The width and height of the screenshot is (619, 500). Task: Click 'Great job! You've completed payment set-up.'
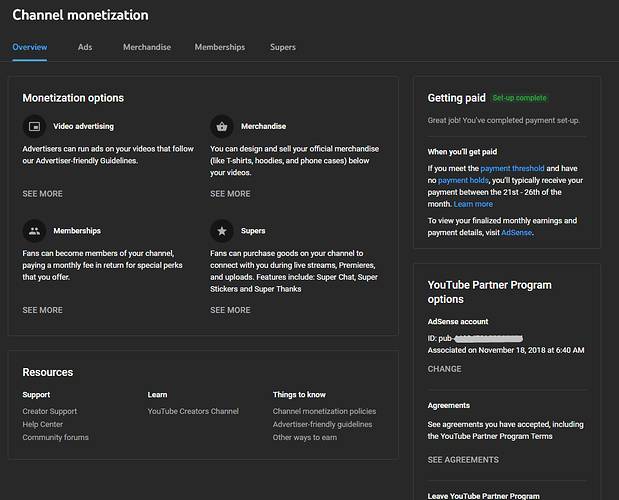pyautogui.click(x=504, y=120)
